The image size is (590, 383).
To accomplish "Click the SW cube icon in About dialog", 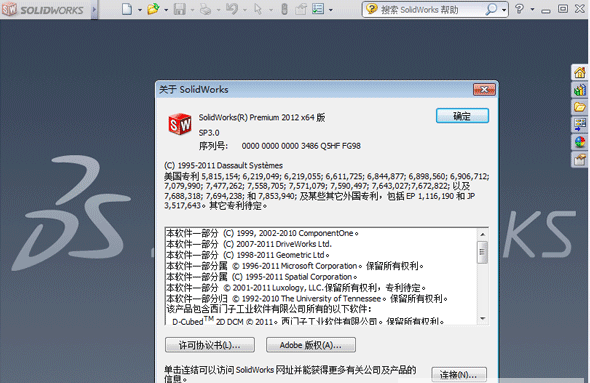I will 179,124.
